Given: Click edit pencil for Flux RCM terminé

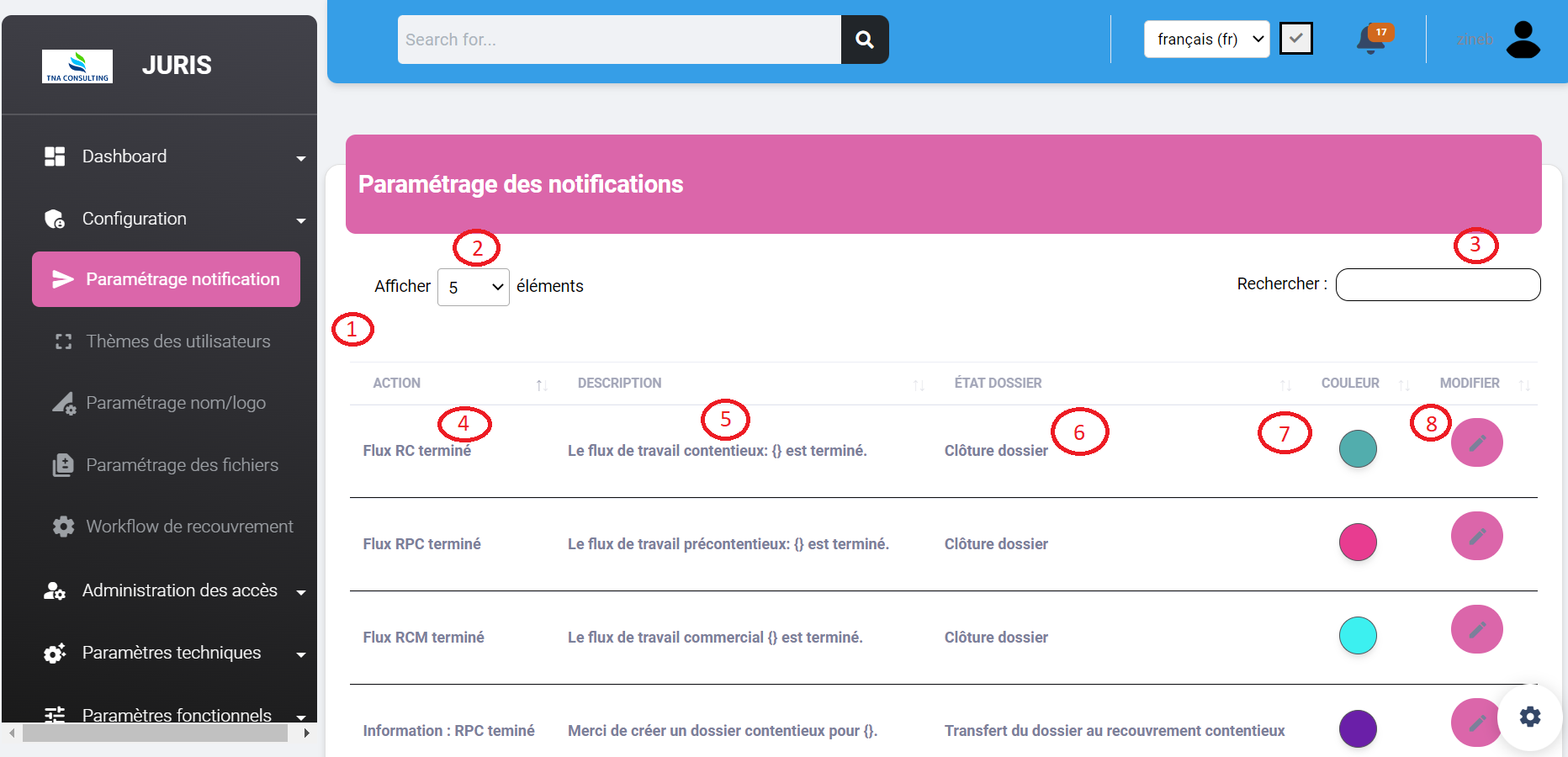Looking at the screenshot, I should [x=1476, y=629].
